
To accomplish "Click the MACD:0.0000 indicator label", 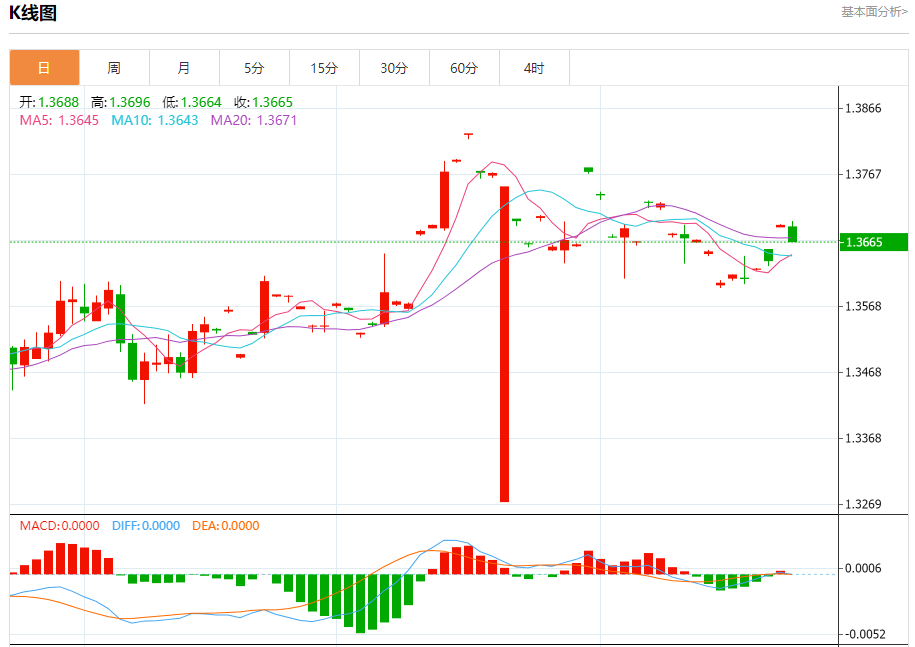I will pos(60,526).
